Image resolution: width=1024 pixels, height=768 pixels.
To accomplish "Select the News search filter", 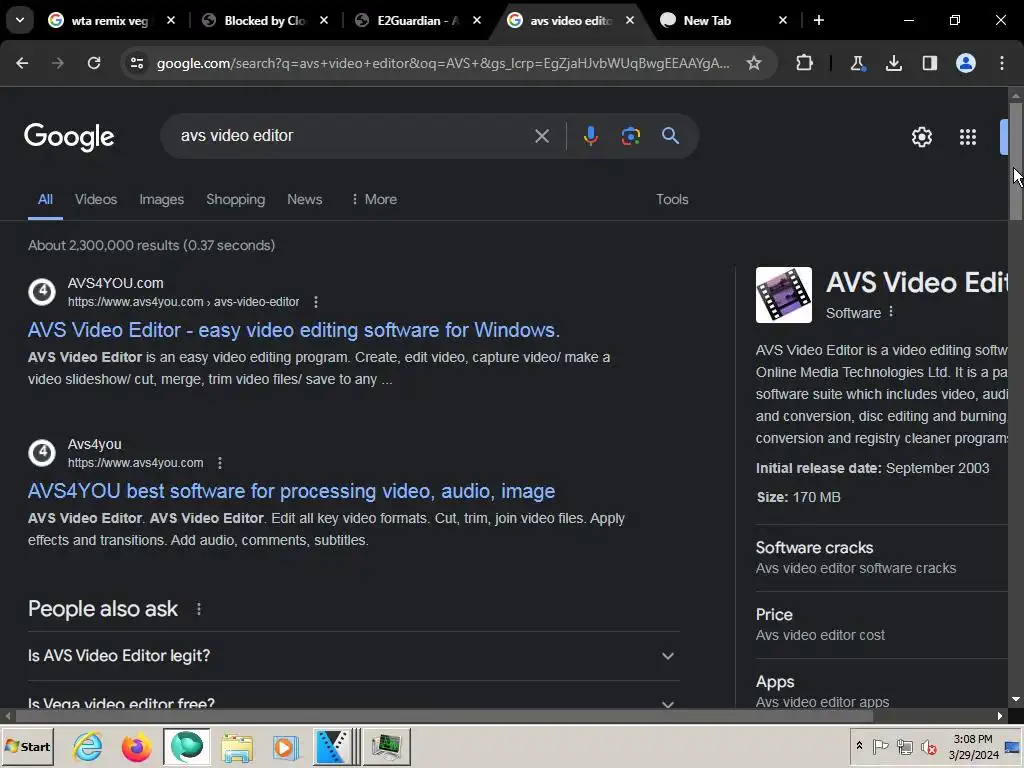I will tap(304, 199).
